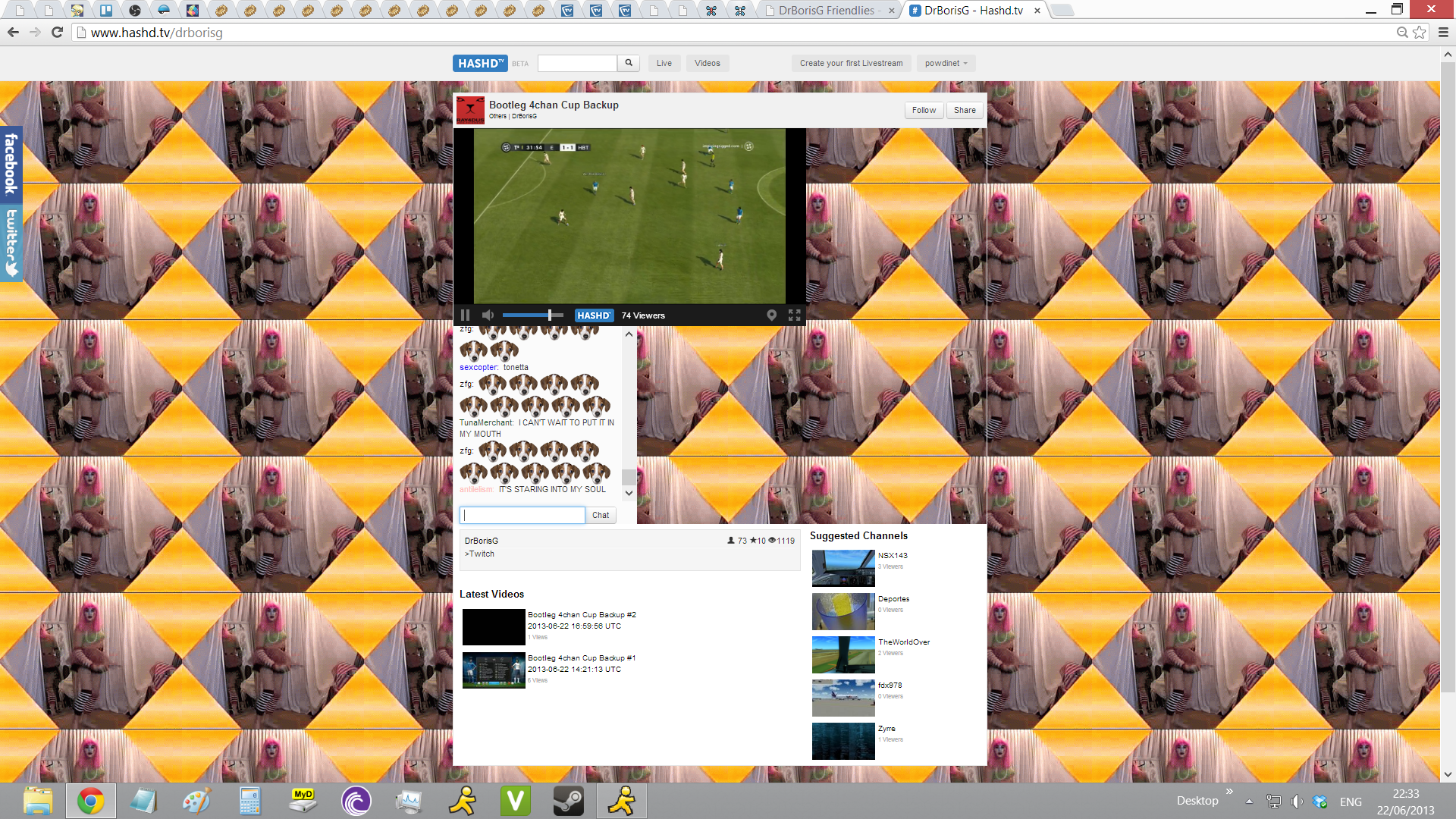Image resolution: width=1456 pixels, height=819 pixels.
Task: Pause the live stream video
Action: pyautogui.click(x=465, y=315)
